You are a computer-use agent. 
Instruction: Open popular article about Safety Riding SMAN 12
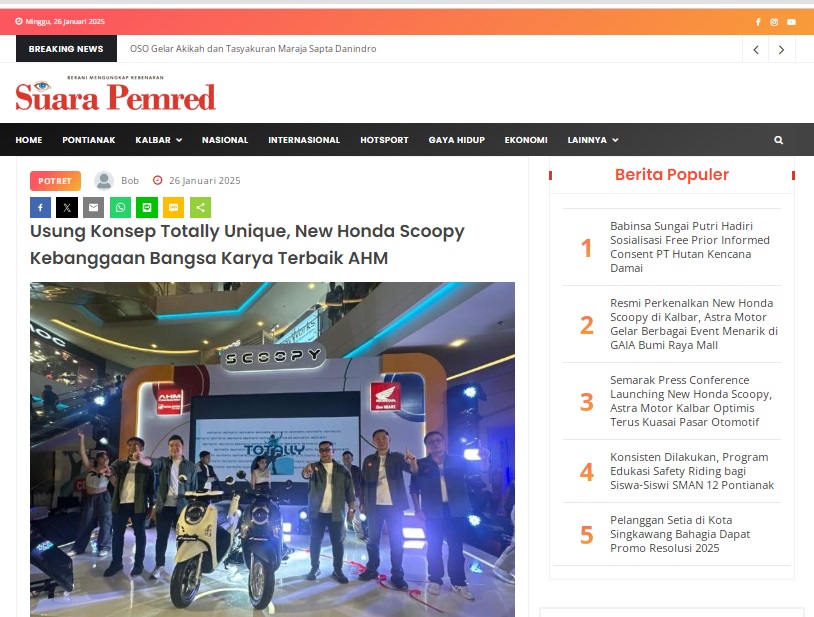click(691, 471)
